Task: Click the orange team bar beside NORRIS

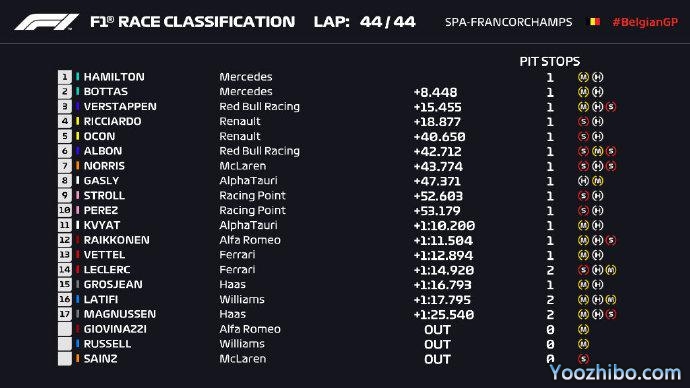Action: [x=77, y=166]
